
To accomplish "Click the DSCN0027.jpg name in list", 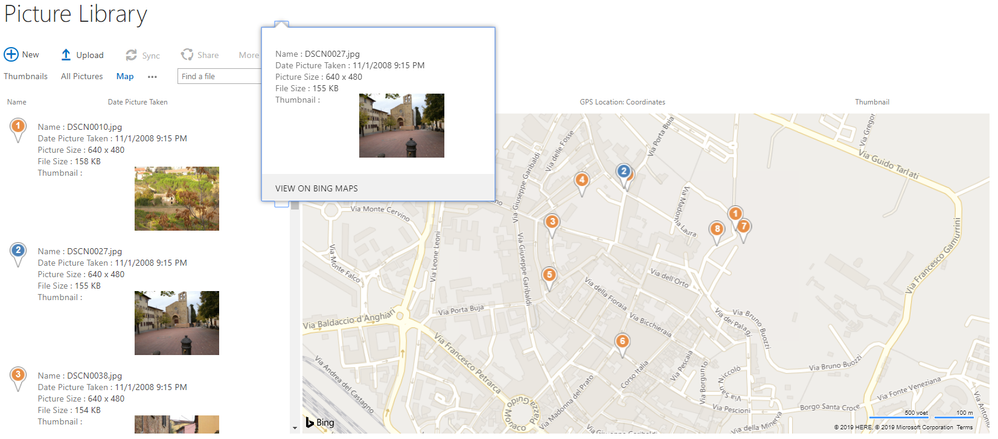I will coord(94,251).
